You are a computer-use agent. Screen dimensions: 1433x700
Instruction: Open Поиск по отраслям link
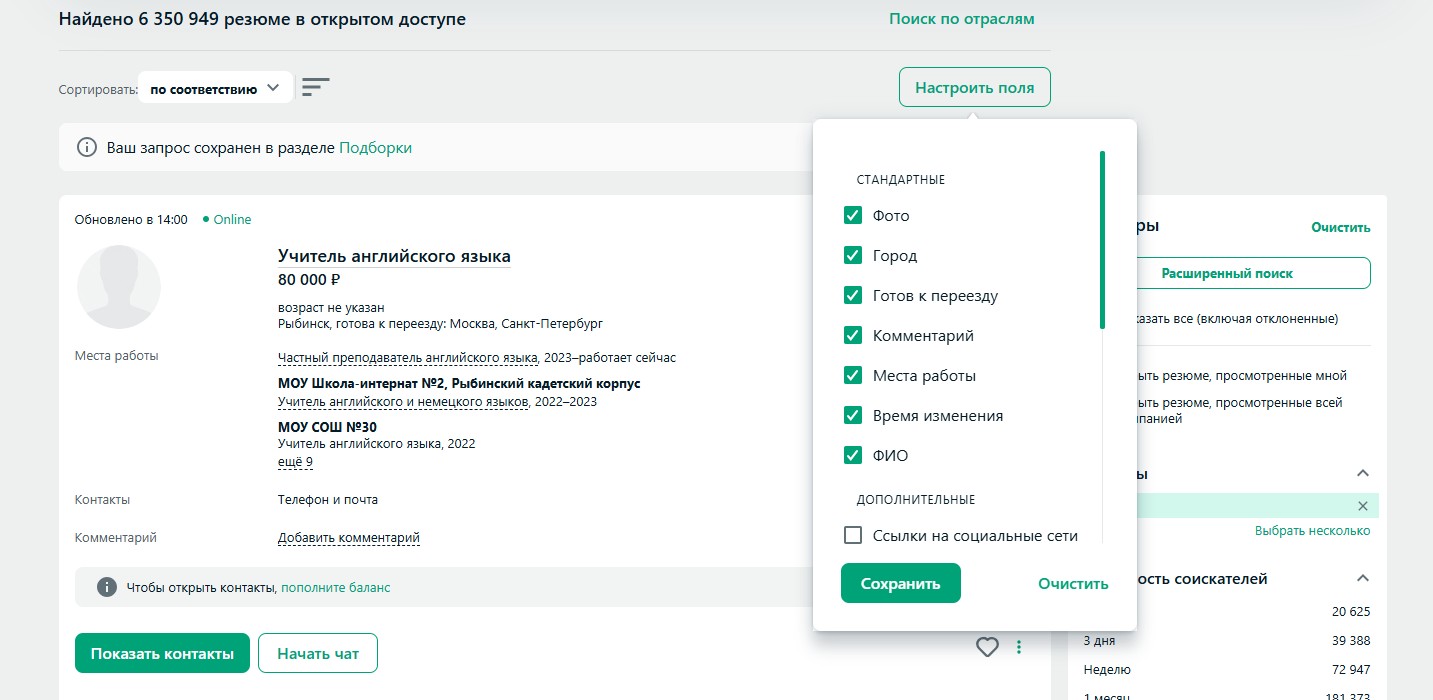(x=961, y=19)
